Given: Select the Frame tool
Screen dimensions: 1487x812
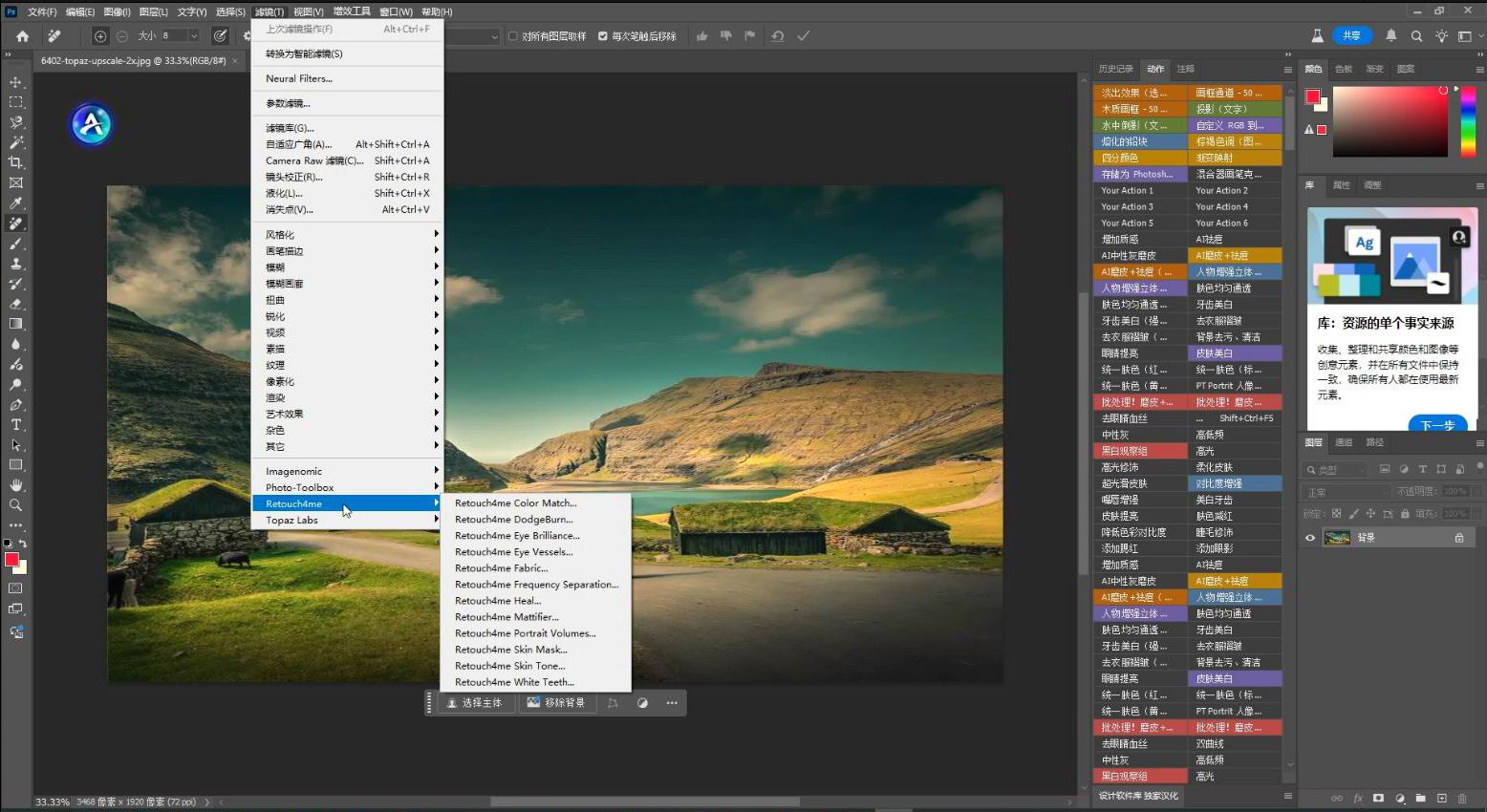Looking at the screenshot, I should point(15,182).
